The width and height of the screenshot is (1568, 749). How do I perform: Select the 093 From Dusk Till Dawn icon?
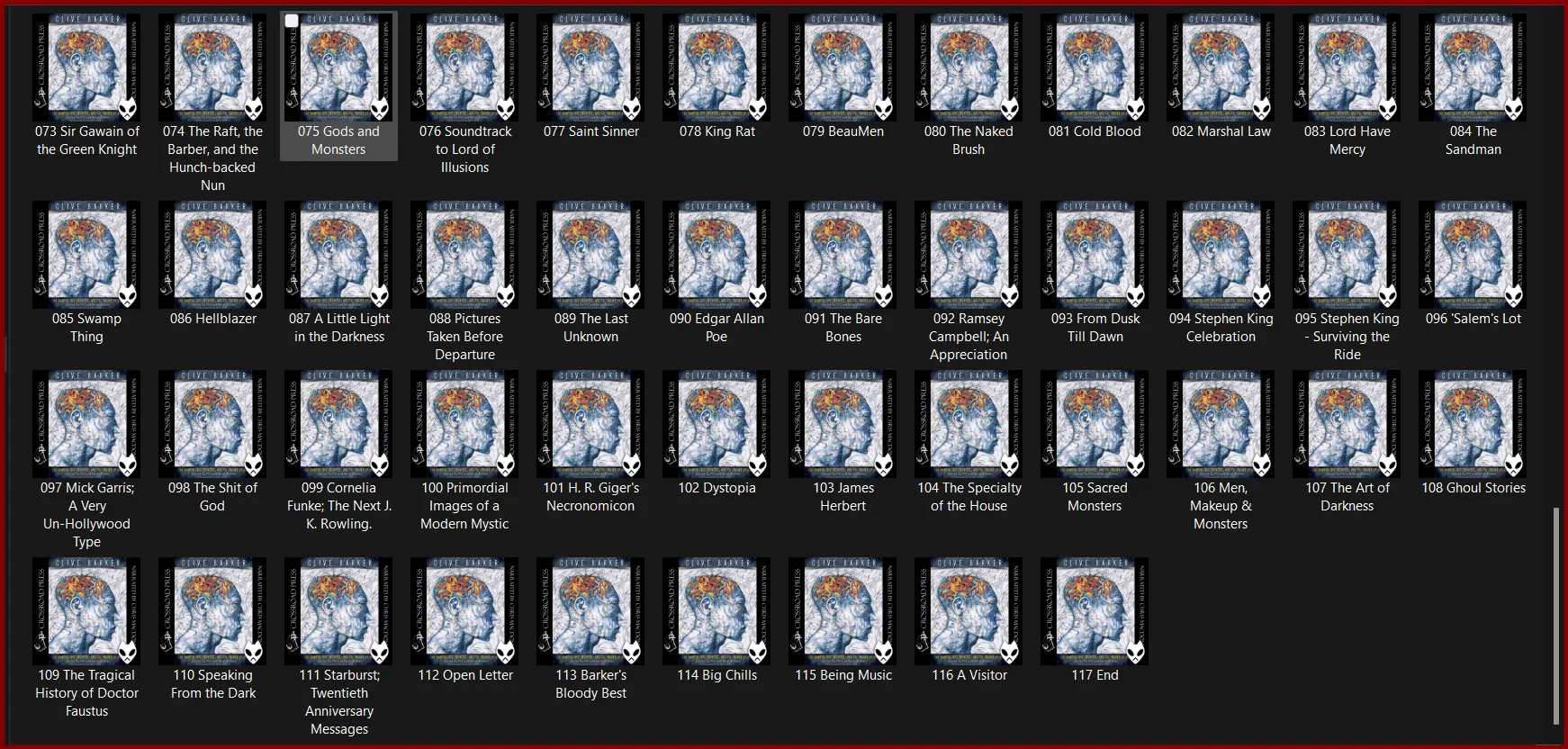[x=1095, y=255]
